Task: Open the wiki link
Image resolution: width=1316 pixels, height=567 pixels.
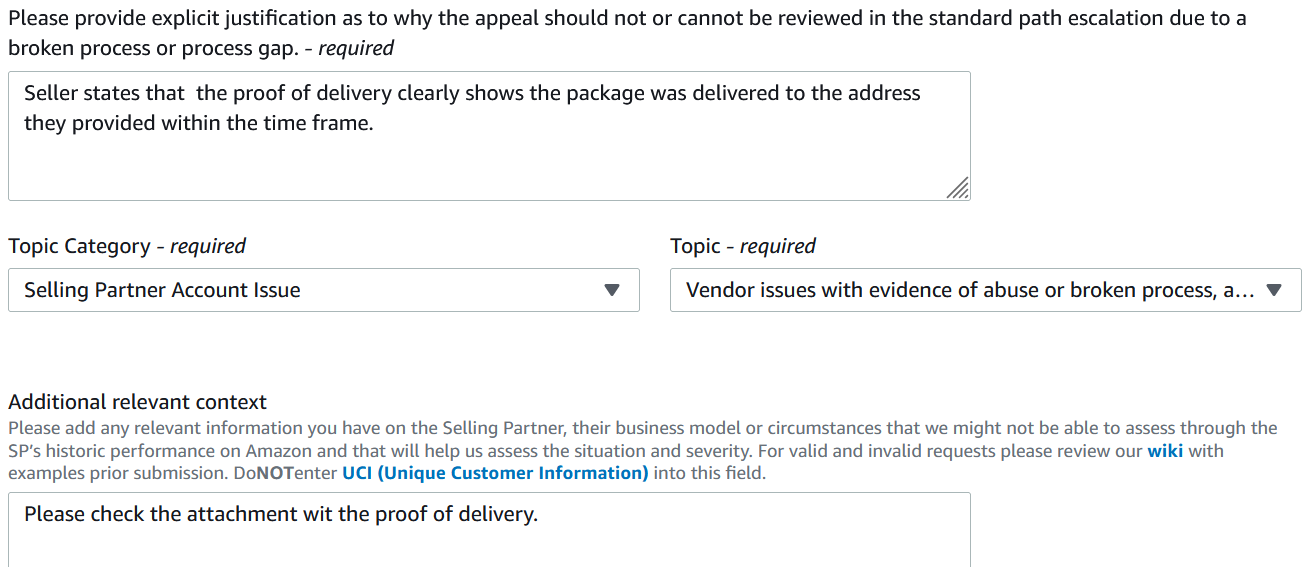Action: pos(1165,451)
